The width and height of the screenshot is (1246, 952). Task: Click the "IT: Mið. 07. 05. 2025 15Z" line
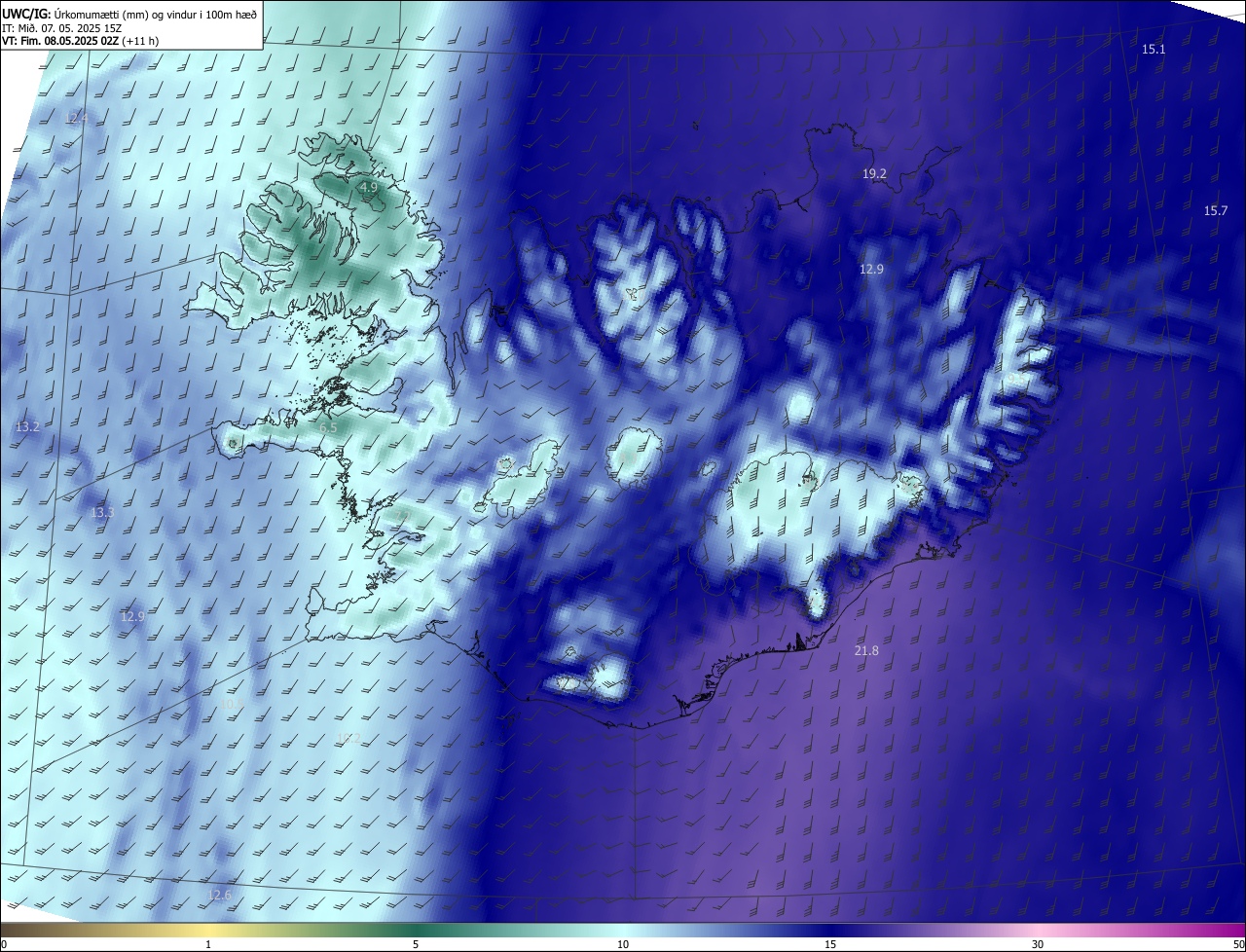(x=59, y=27)
